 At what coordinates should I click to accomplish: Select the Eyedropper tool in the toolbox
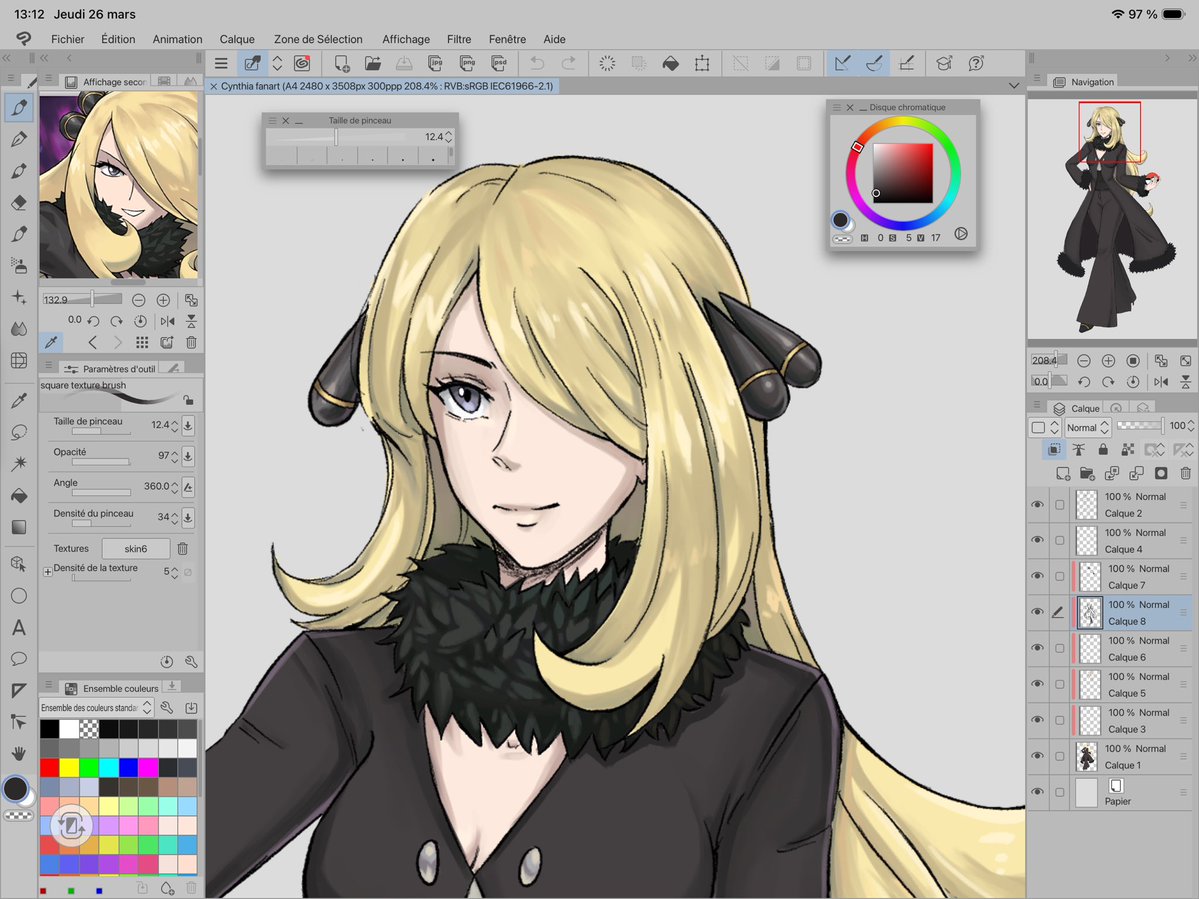pyautogui.click(x=19, y=400)
